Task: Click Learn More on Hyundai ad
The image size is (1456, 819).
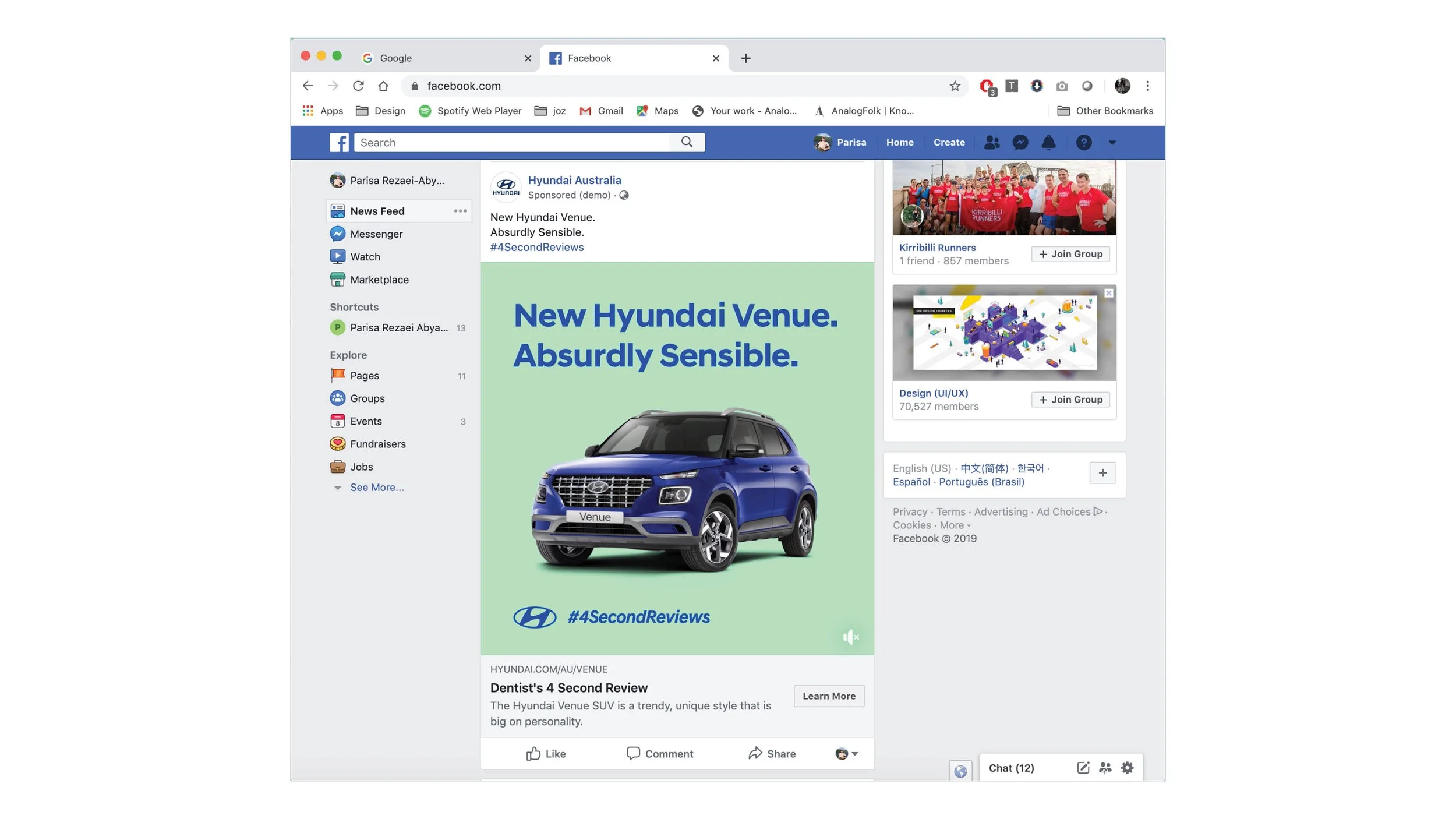Action: 829,696
